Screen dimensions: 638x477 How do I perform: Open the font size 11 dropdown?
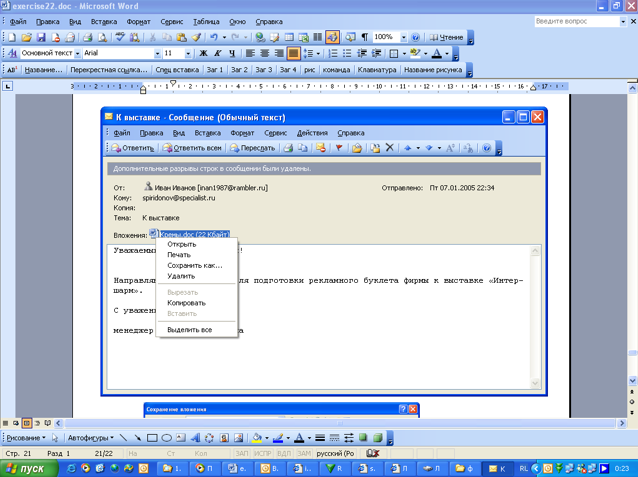[188, 53]
